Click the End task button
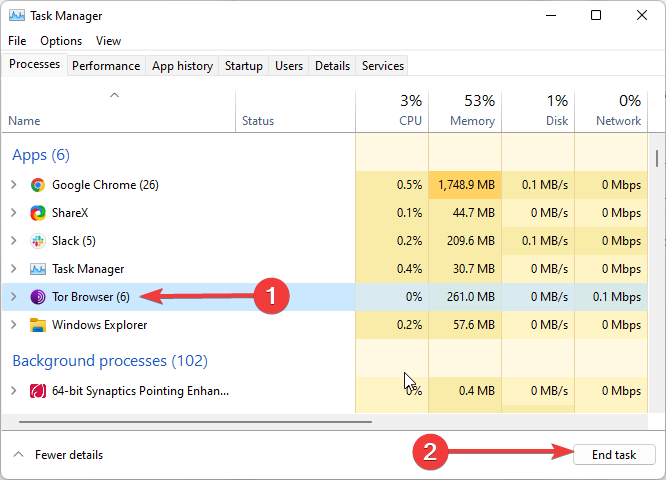Viewport: 666px width, 480px height. 614,455
